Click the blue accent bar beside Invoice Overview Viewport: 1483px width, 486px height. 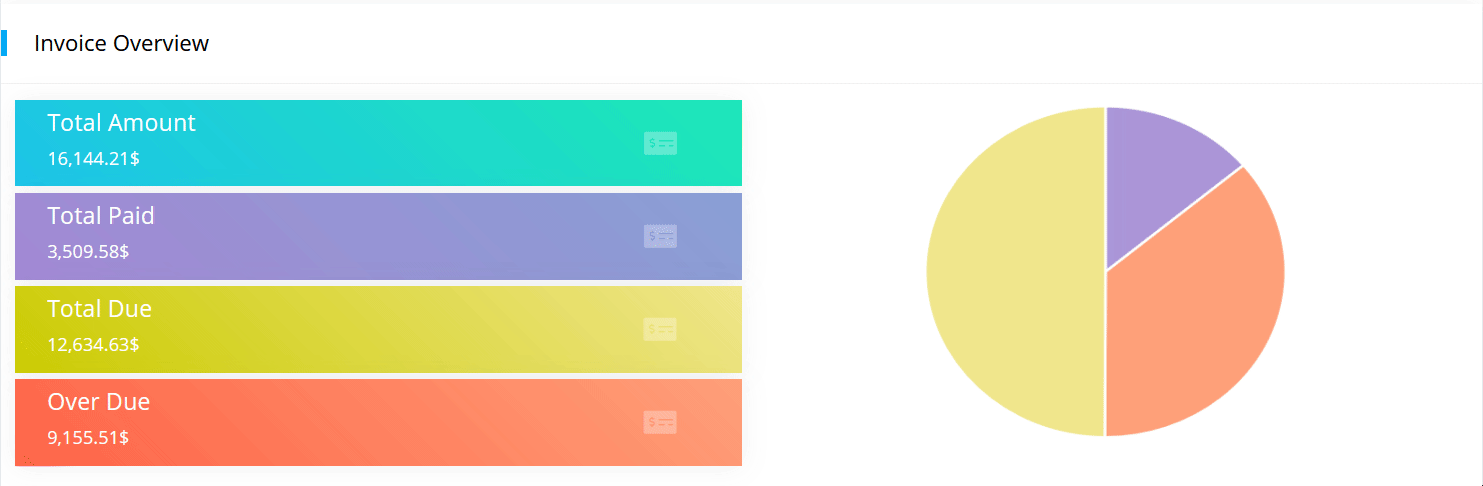click(5, 43)
